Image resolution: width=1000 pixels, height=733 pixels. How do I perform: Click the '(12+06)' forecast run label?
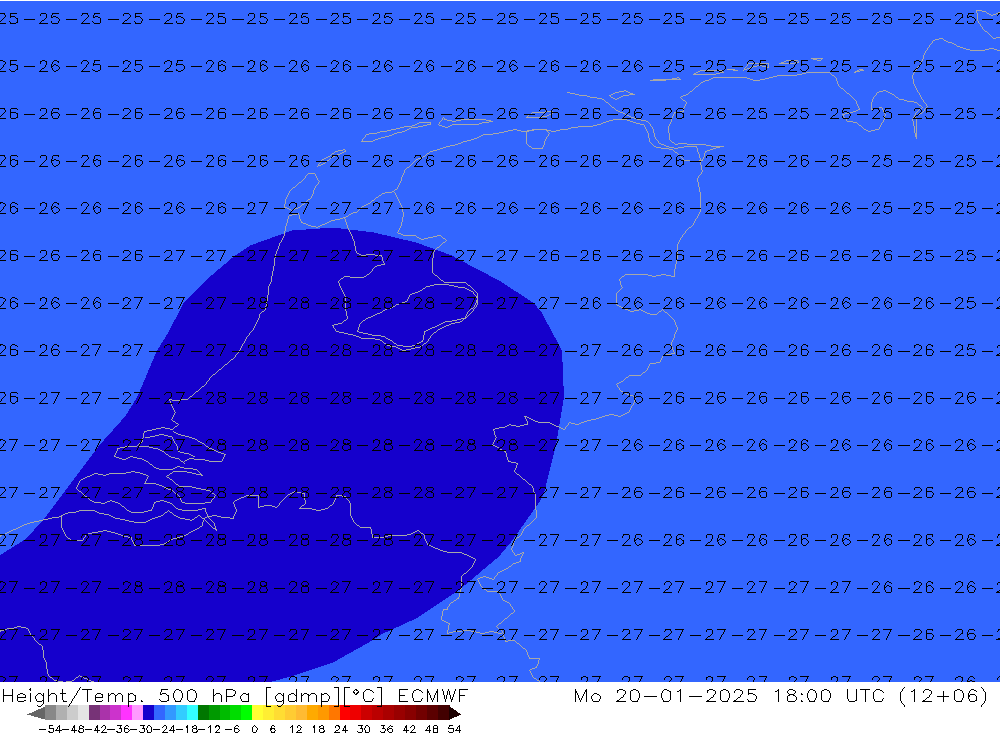(943, 695)
